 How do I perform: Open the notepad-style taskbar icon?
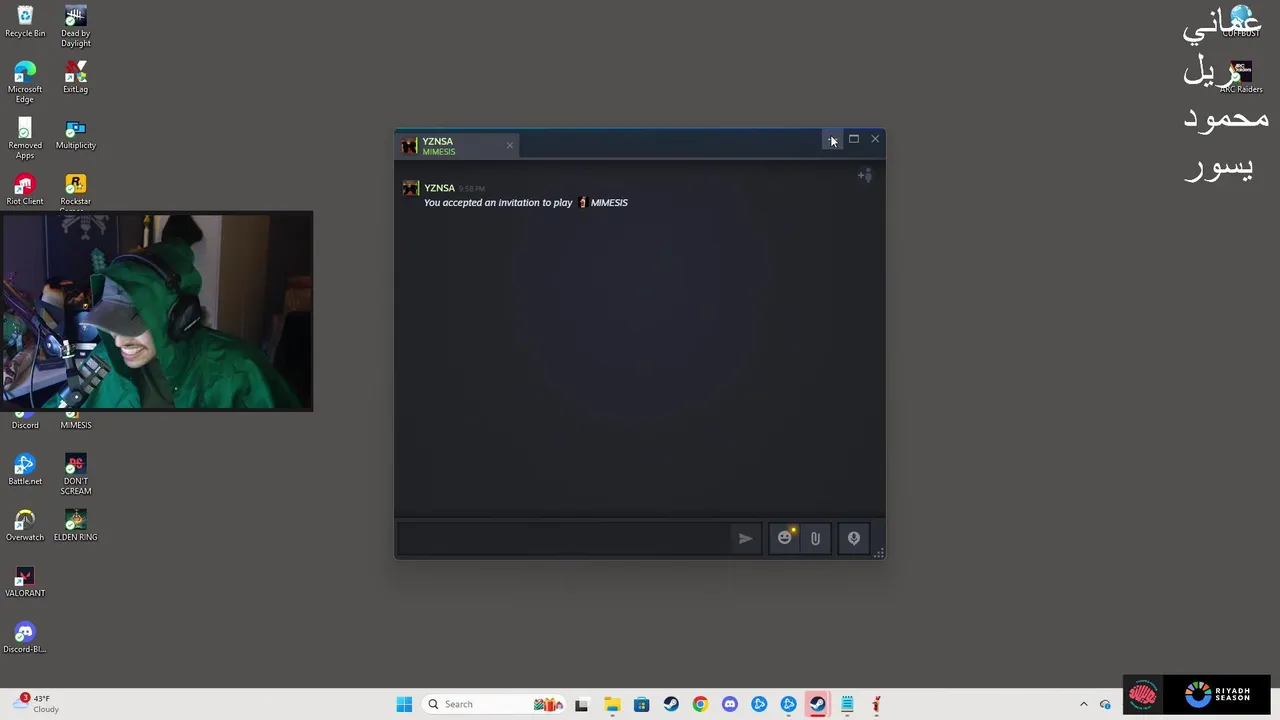pos(847,704)
